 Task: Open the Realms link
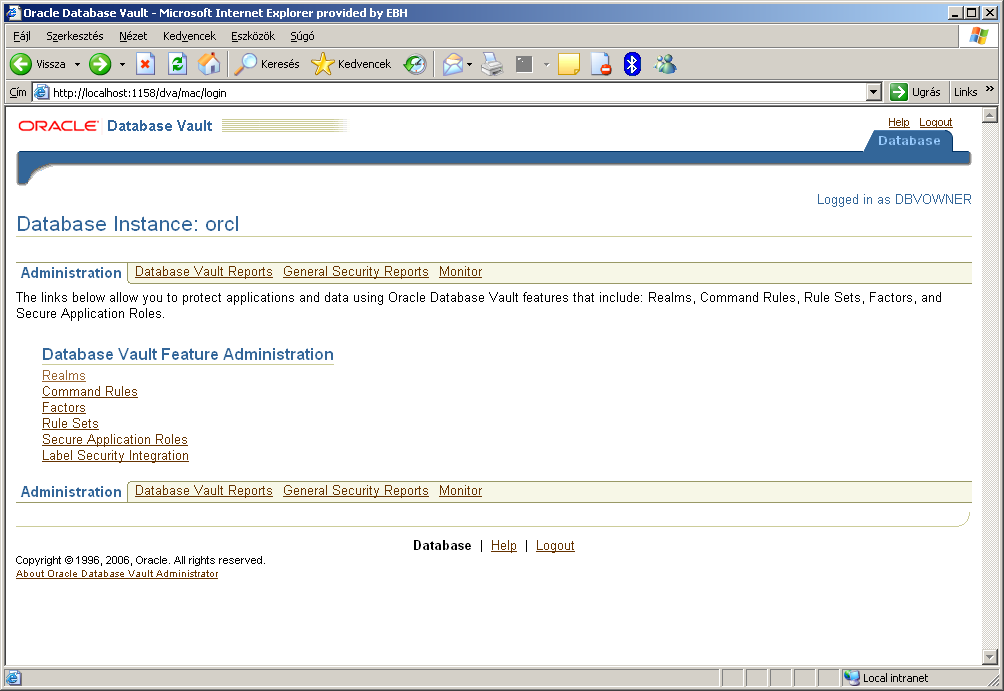tap(63, 375)
